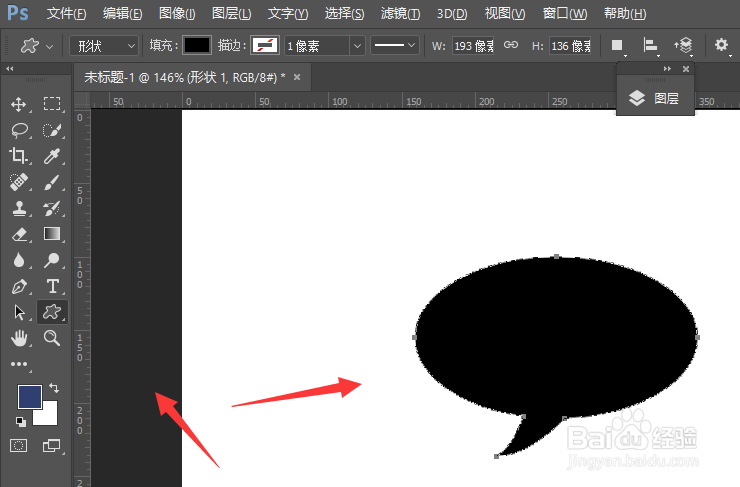740x487 pixels.
Task: Select the Zoom tool
Action: 52,338
